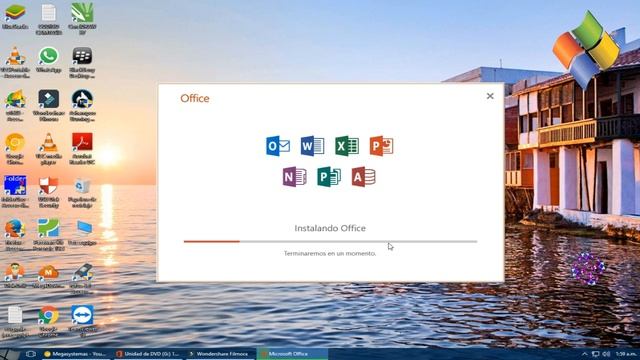The height and width of the screenshot is (360, 640).
Task: Open the volume control in system tray
Action: tap(606, 354)
